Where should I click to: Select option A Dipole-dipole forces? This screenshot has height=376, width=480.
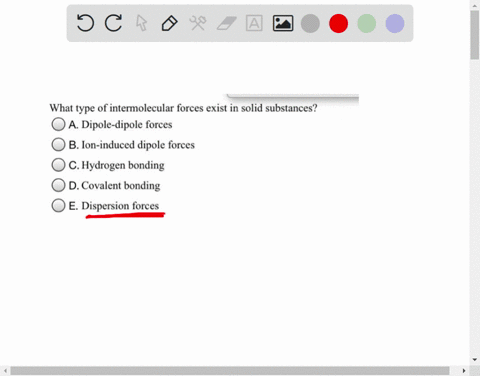point(58,124)
